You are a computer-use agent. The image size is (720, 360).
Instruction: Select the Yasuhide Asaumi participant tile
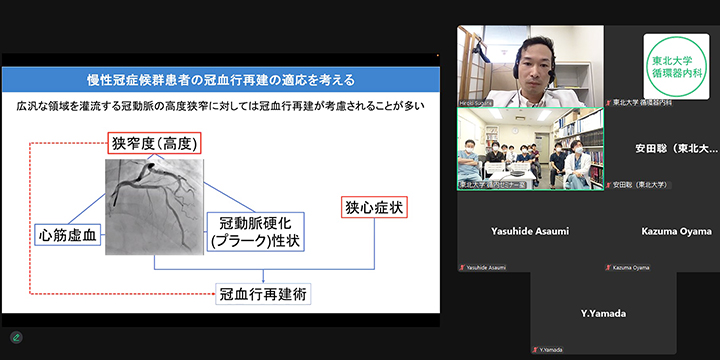point(530,231)
